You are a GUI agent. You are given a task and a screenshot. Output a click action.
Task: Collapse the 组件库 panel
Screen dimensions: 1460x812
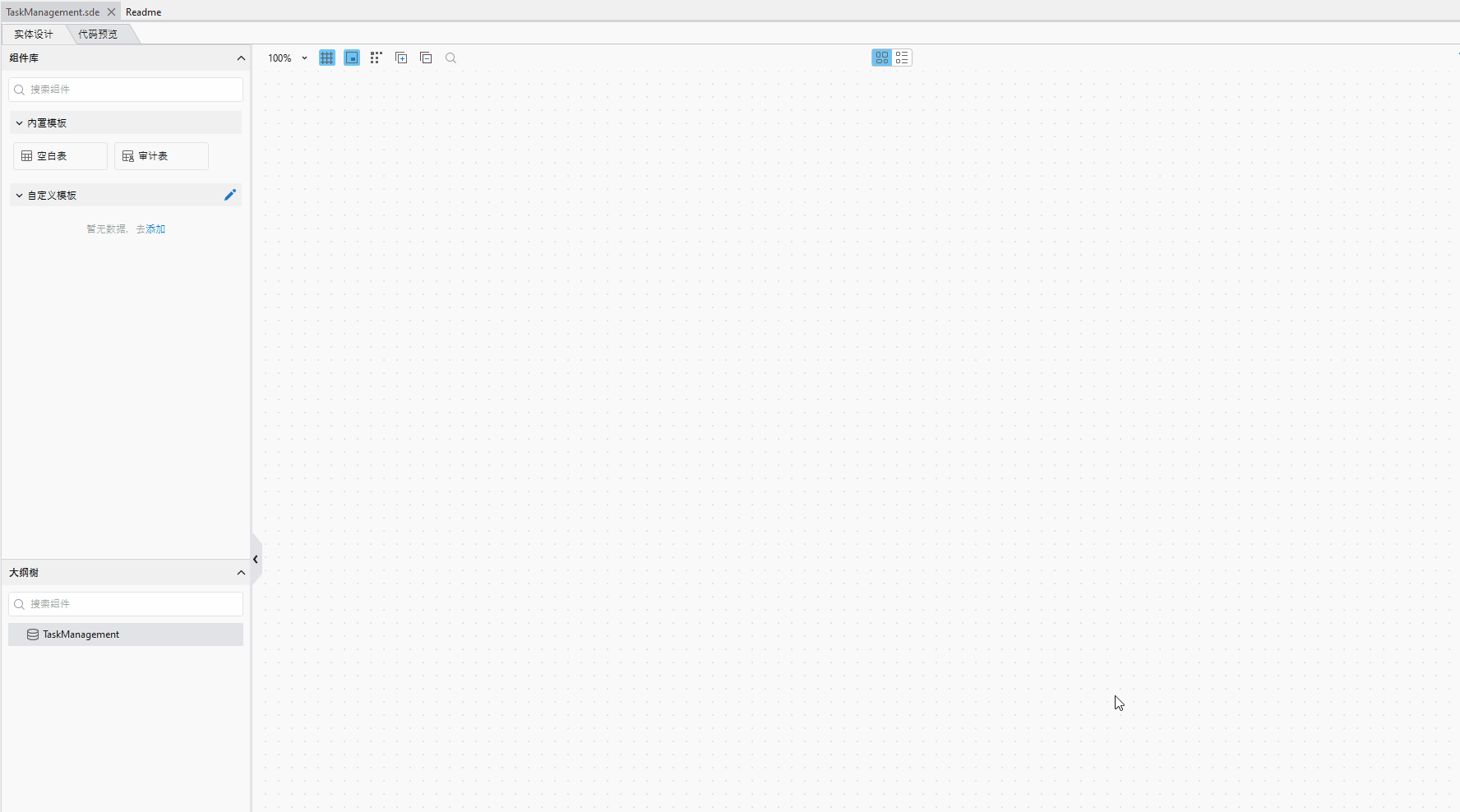241,58
